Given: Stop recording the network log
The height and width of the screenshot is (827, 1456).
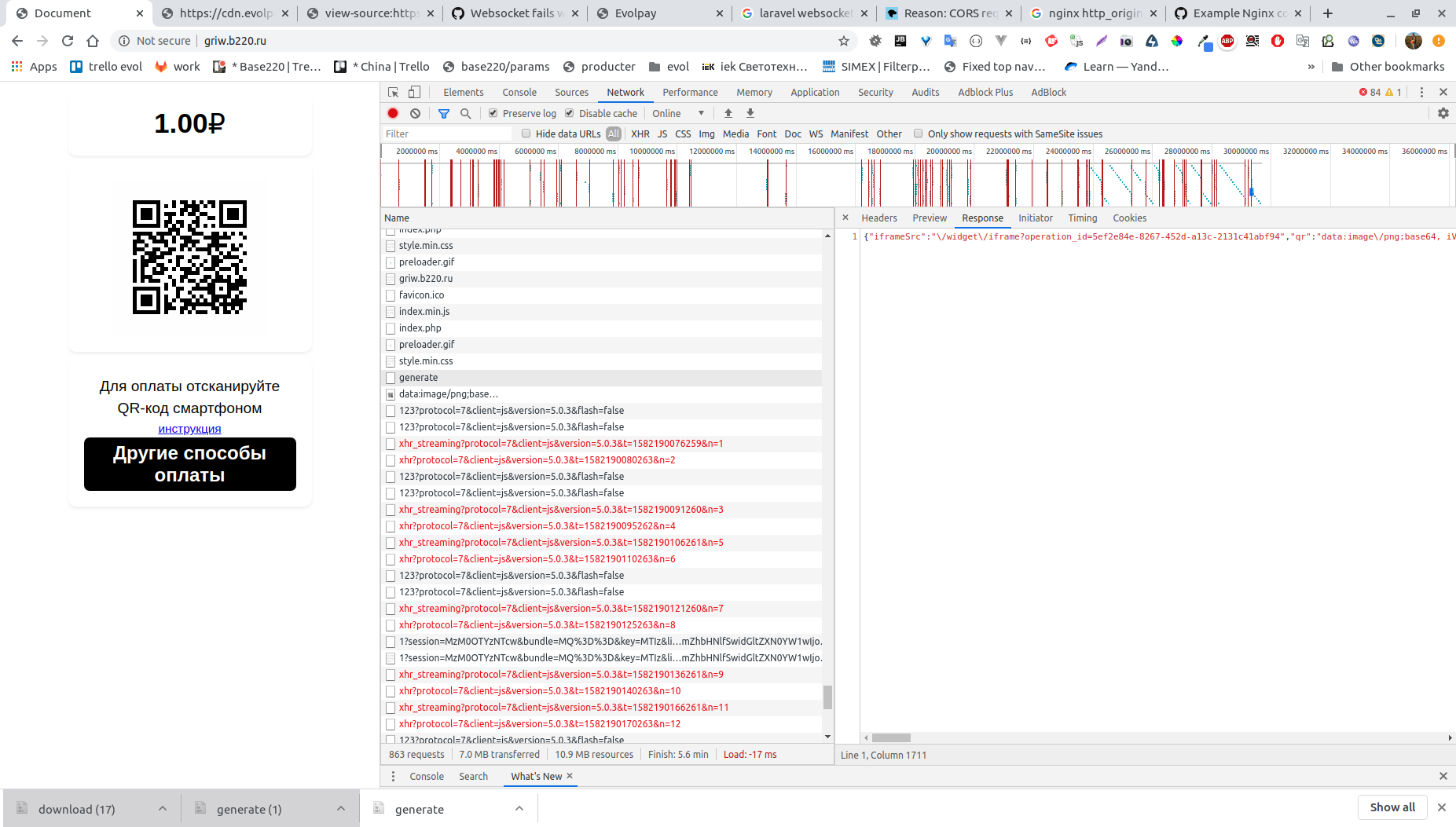Looking at the screenshot, I should (393, 113).
